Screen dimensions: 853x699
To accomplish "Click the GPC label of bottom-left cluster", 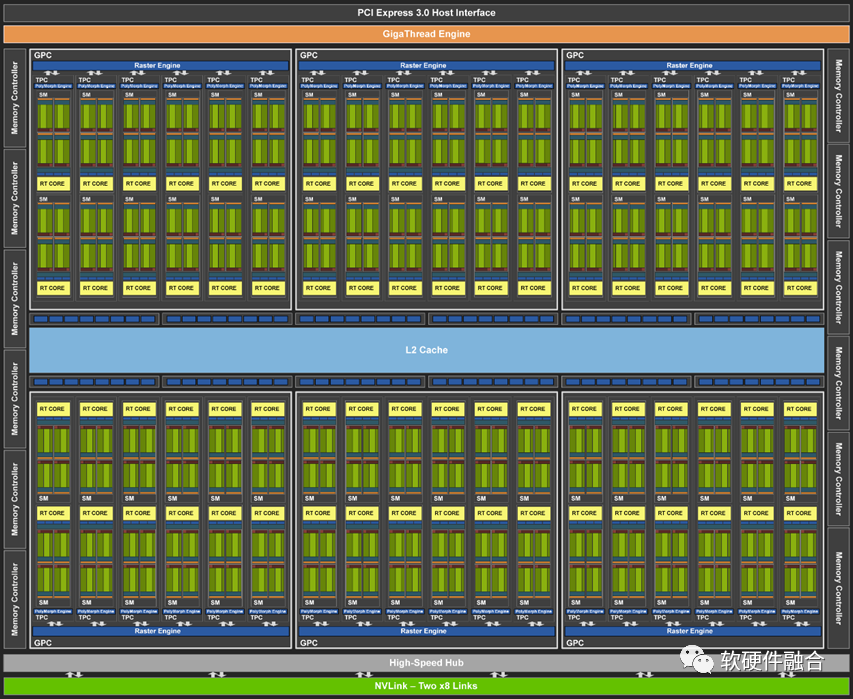I will (x=42, y=643).
